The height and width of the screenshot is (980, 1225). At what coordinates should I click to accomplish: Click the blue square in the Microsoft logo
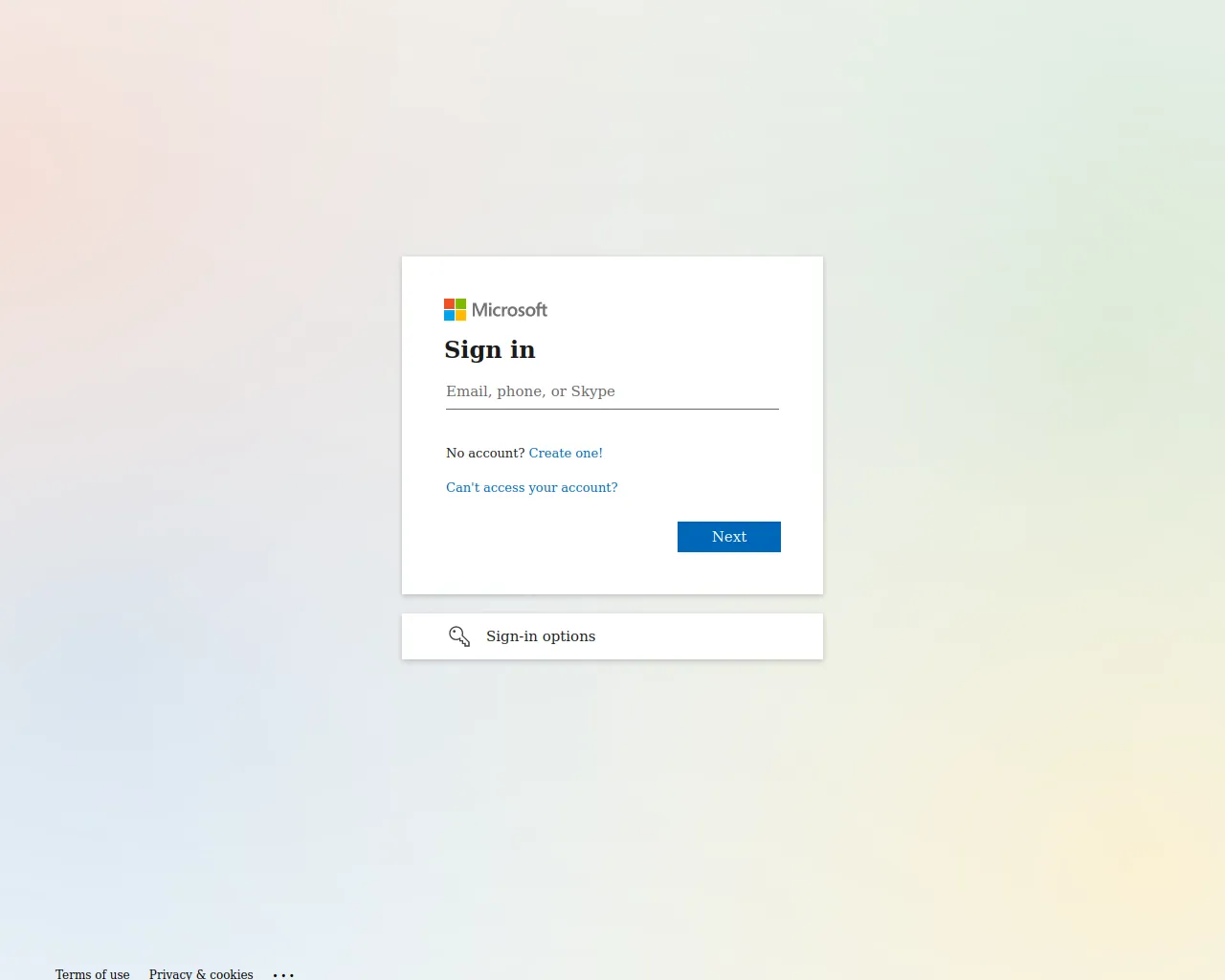point(449,315)
